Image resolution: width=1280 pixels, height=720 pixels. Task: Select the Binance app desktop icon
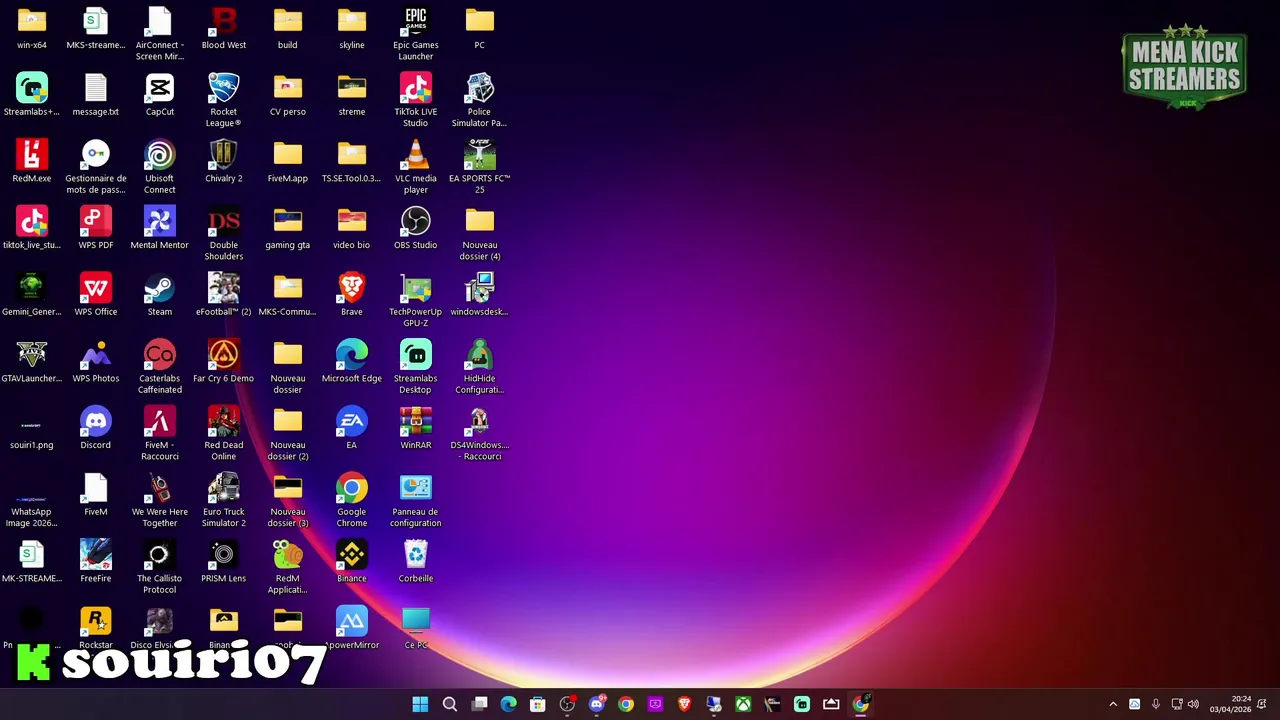352,560
